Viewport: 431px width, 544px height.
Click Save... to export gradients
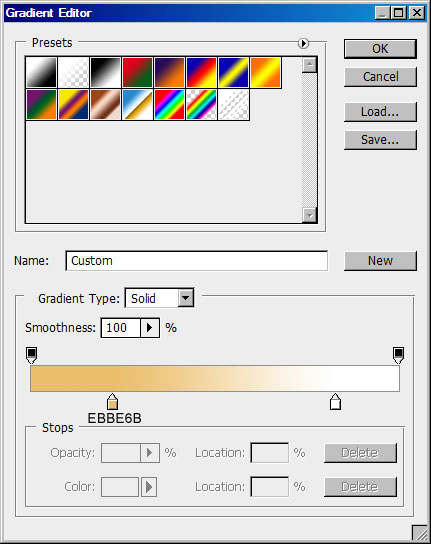click(380, 140)
